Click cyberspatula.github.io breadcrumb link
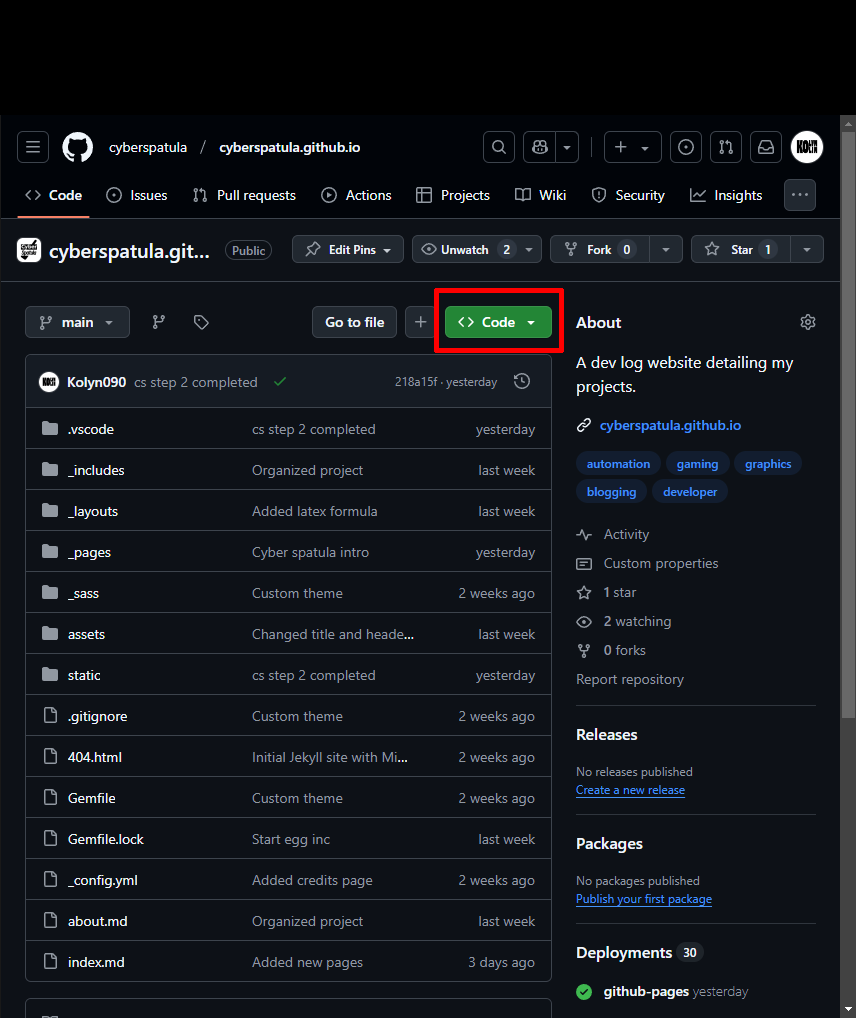 click(290, 147)
